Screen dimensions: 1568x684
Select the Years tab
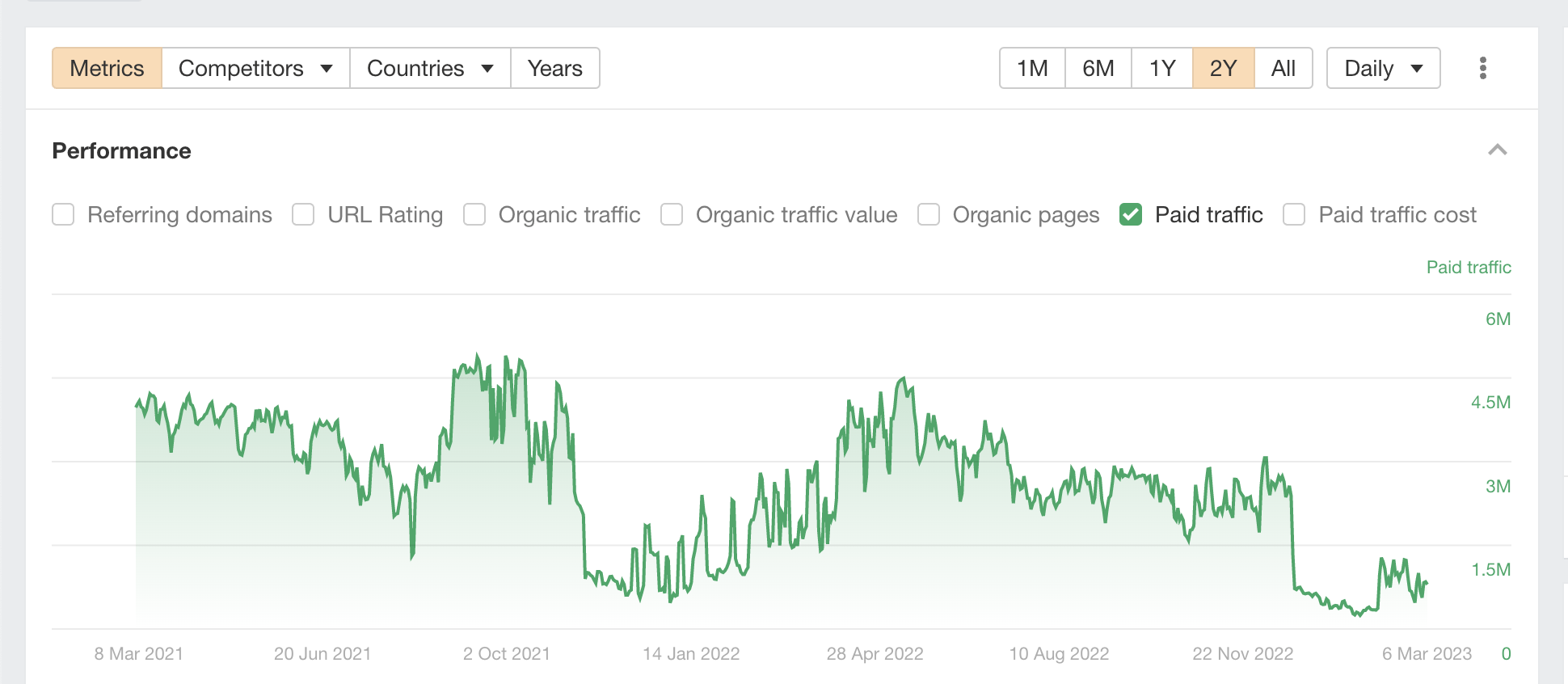point(554,69)
